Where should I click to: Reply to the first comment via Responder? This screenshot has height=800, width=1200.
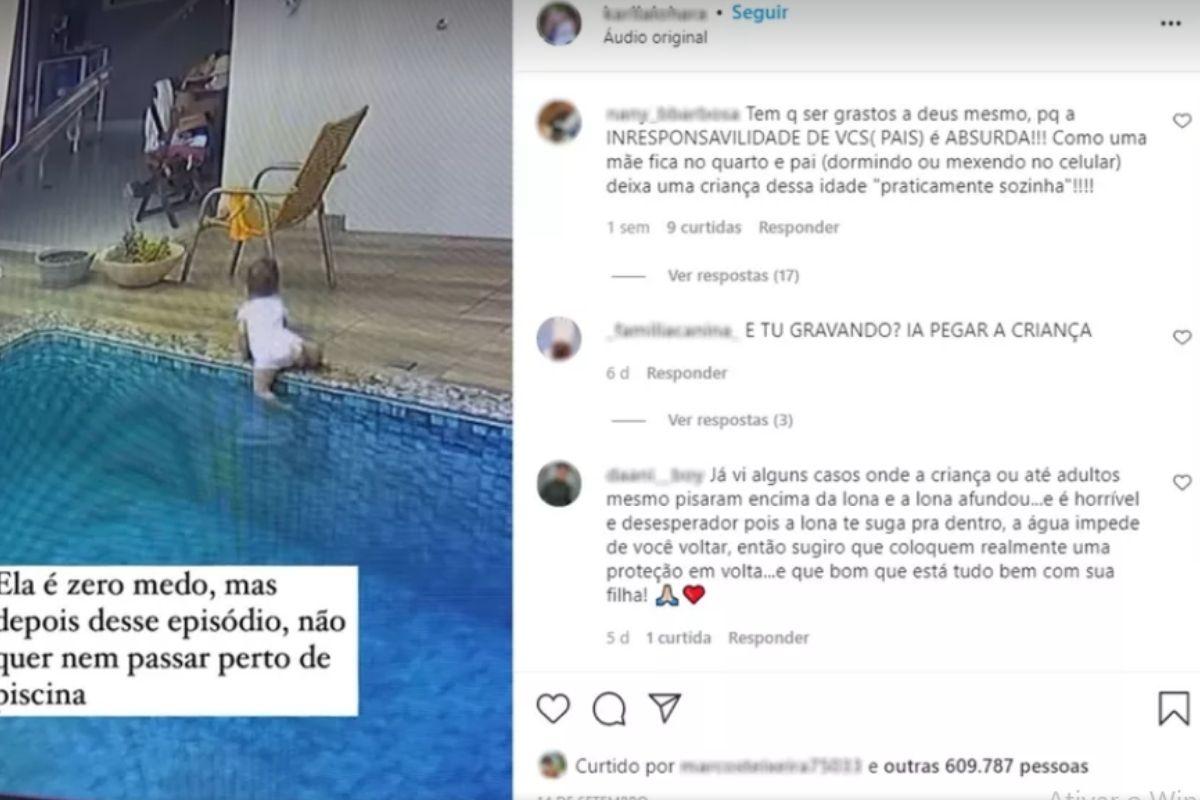(x=798, y=227)
